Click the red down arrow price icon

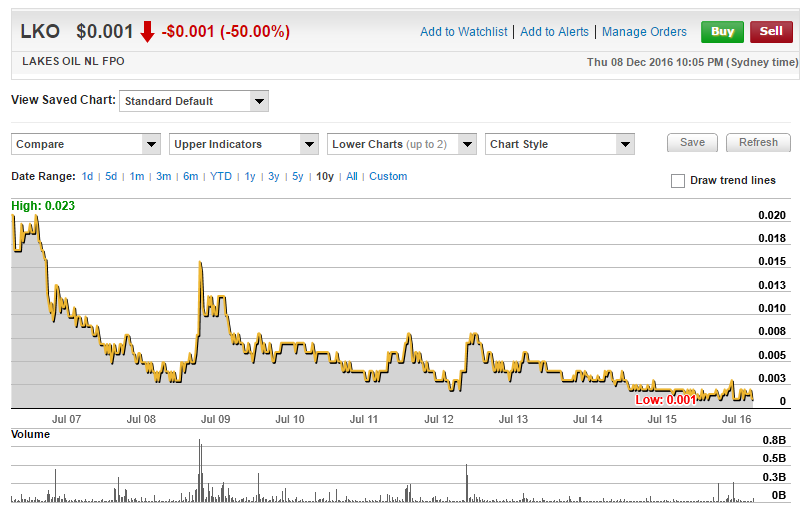147,32
